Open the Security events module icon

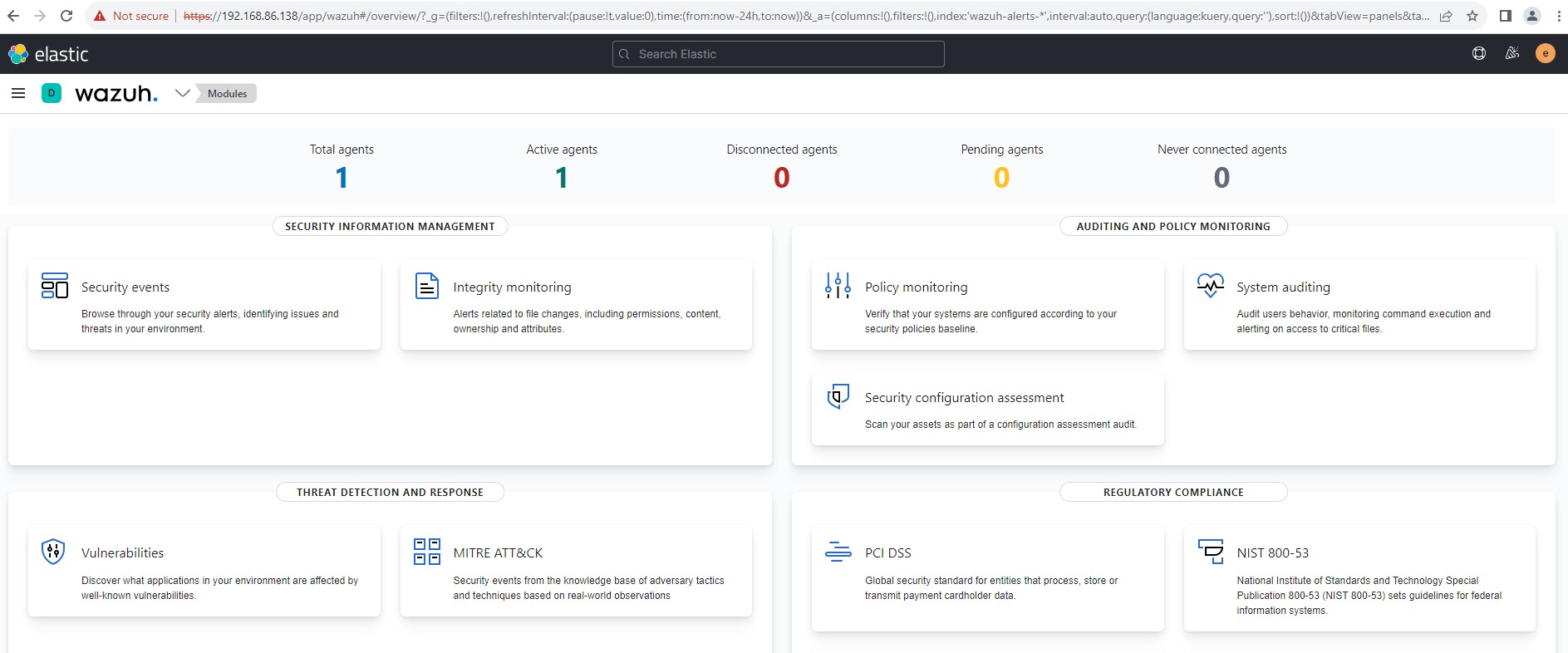tap(55, 286)
